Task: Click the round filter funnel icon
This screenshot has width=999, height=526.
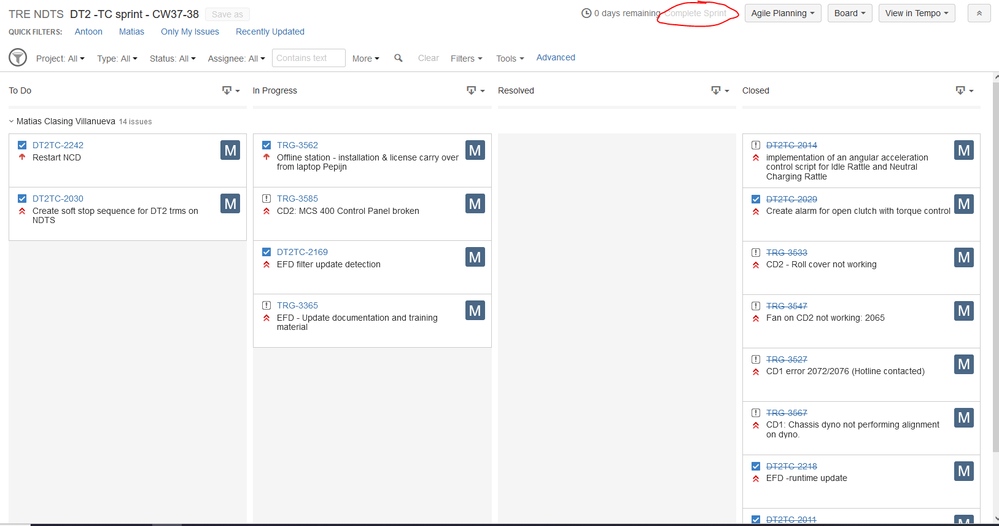Action: point(18,58)
